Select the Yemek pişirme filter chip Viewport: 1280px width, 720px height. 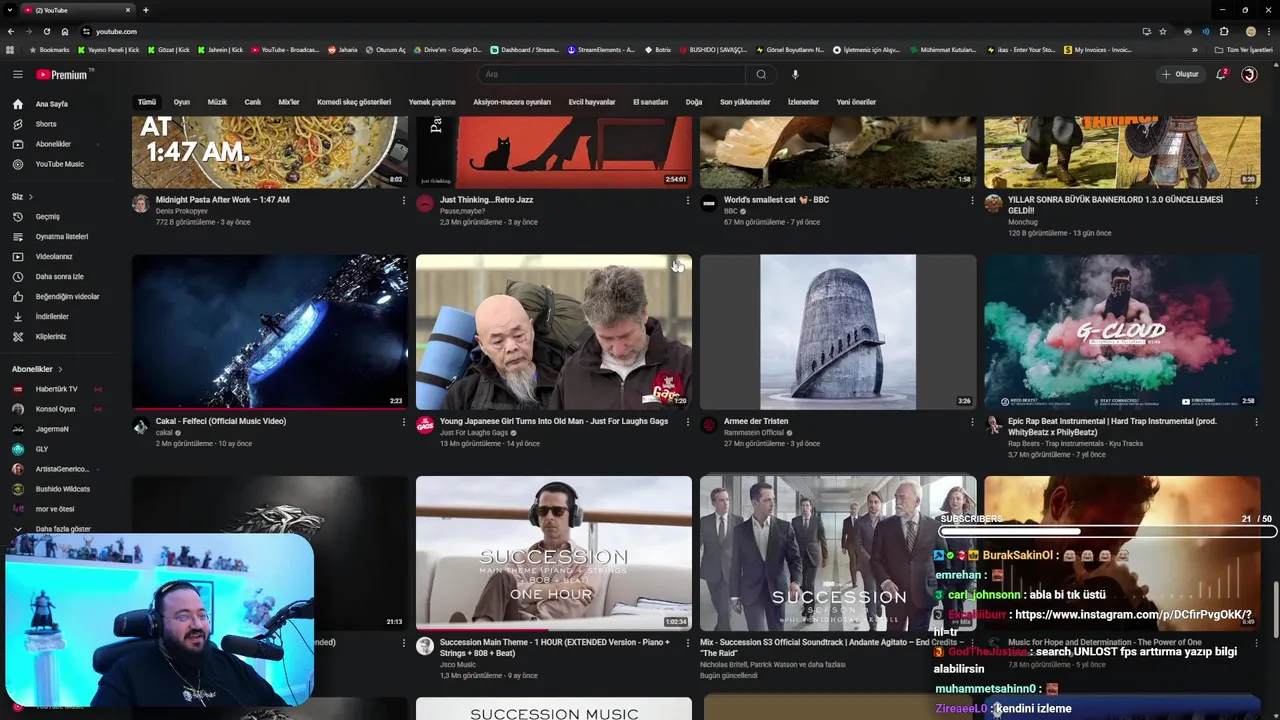[432, 102]
